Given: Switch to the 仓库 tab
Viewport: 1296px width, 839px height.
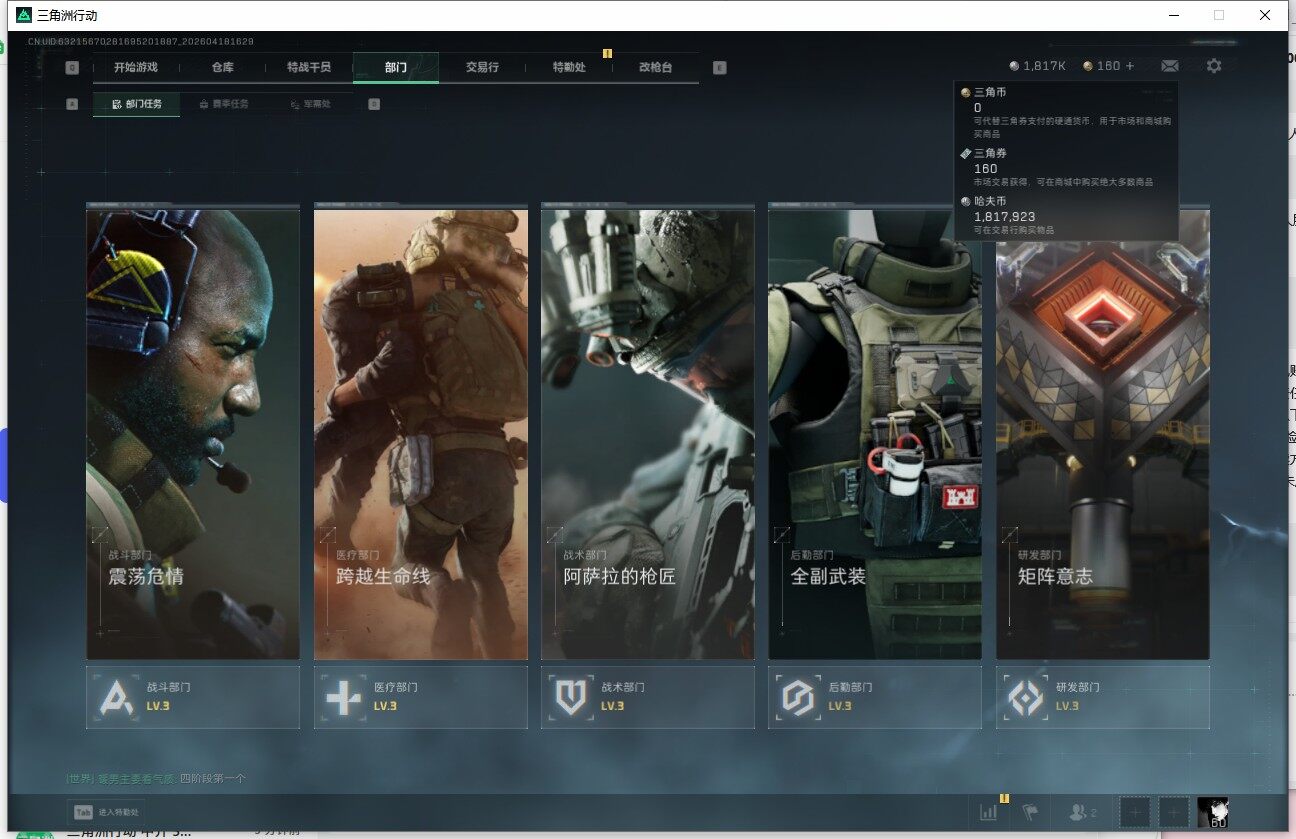Looking at the screenshot, I should 222,67.
